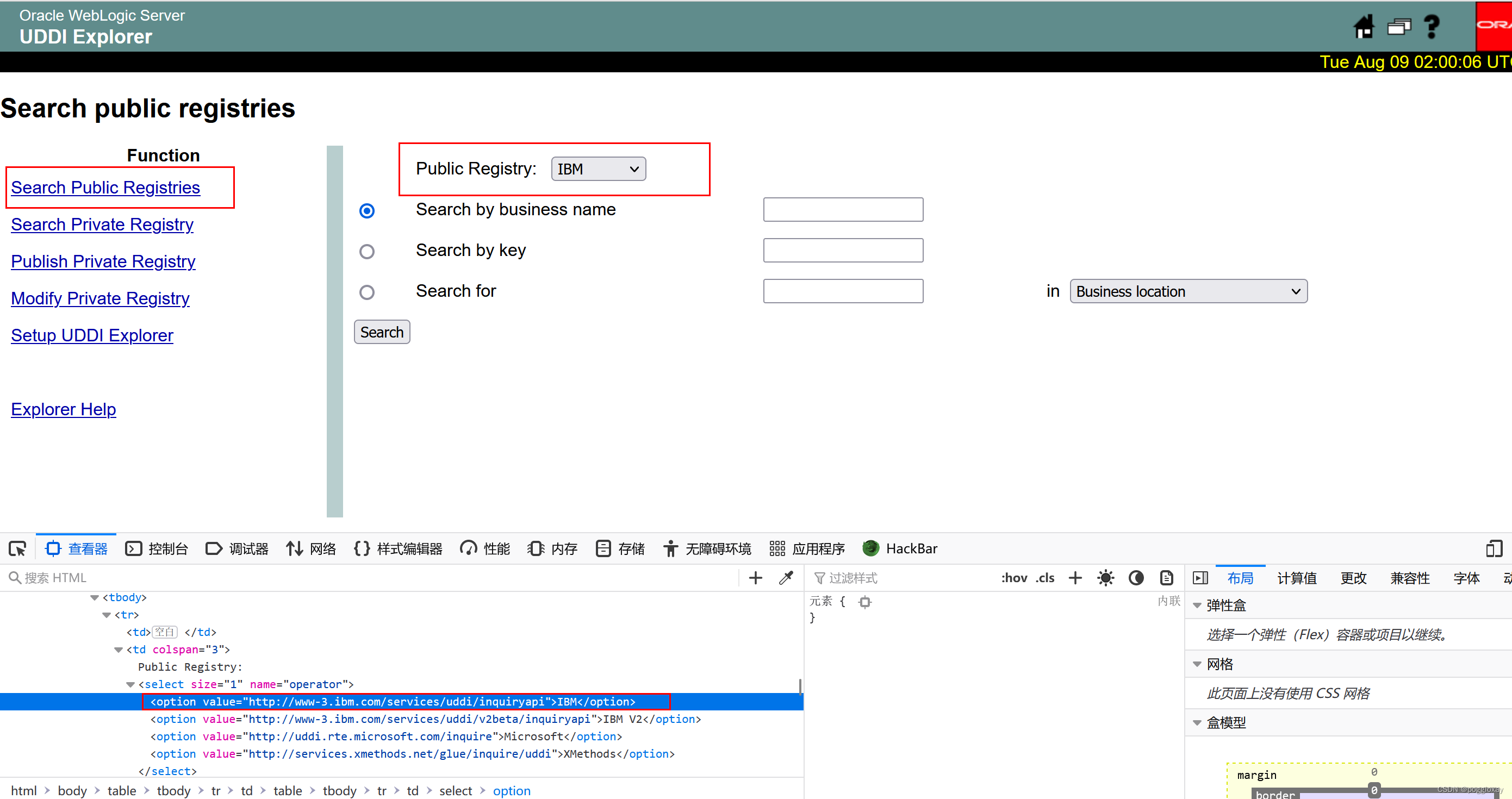
Task: Open the question mark help icon
Action: point(1432,27)
